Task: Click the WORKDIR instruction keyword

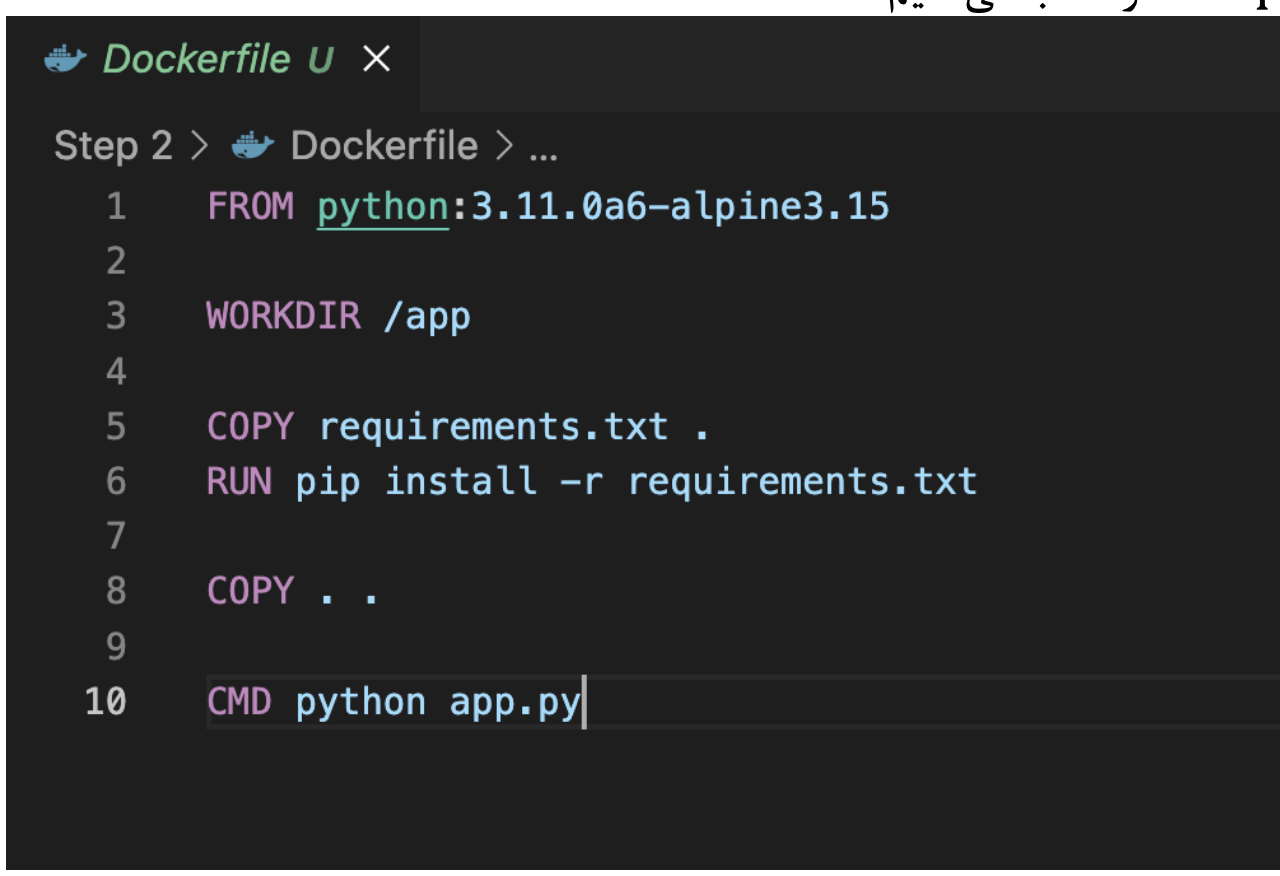Action: (283, 317)
